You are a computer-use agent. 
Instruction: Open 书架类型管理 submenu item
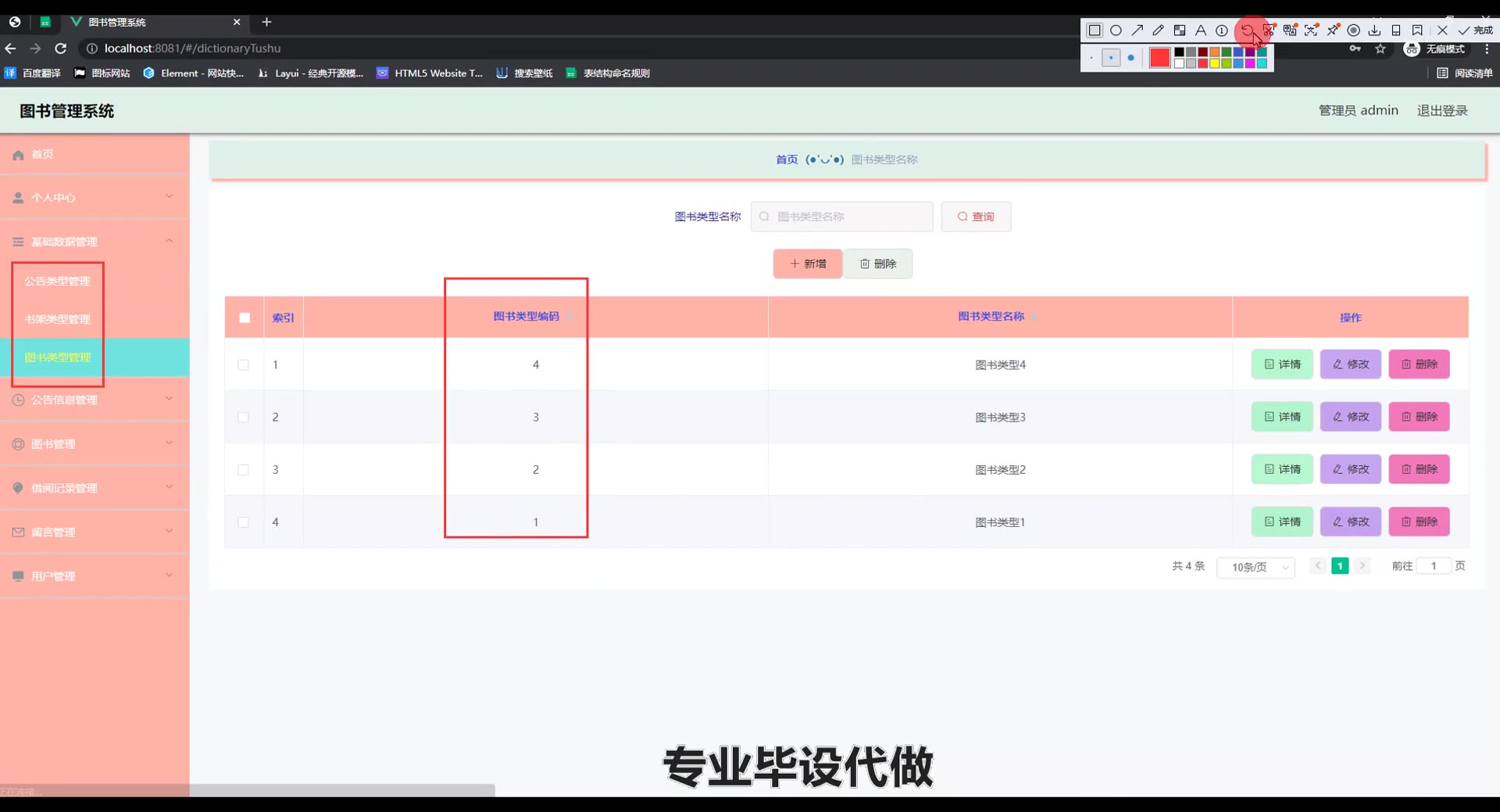57,319
